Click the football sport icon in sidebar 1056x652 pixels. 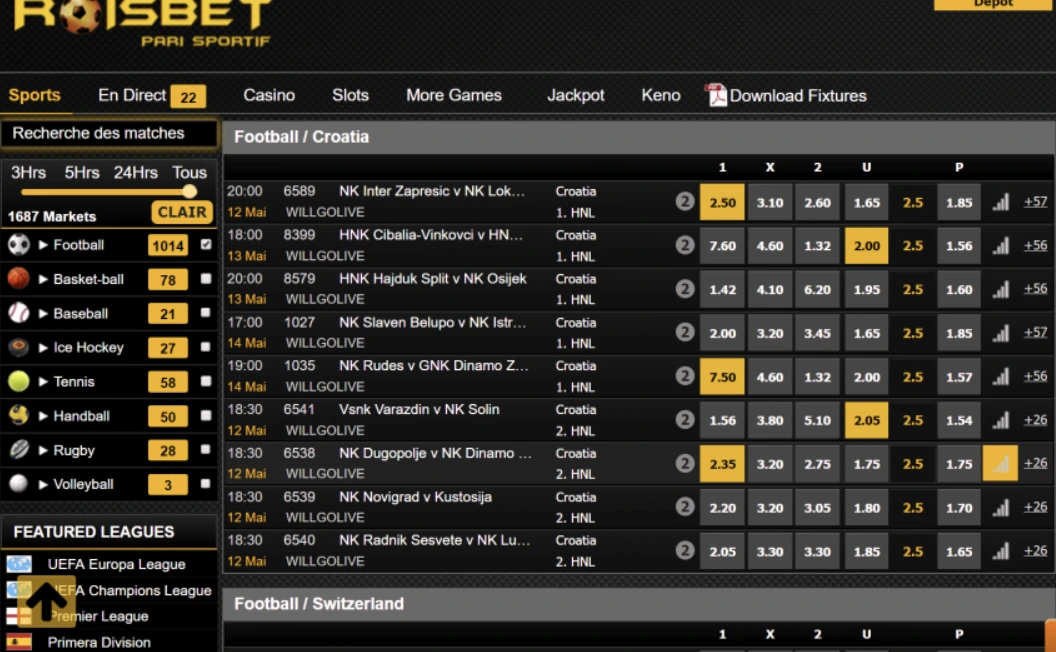tap(18, 245)
